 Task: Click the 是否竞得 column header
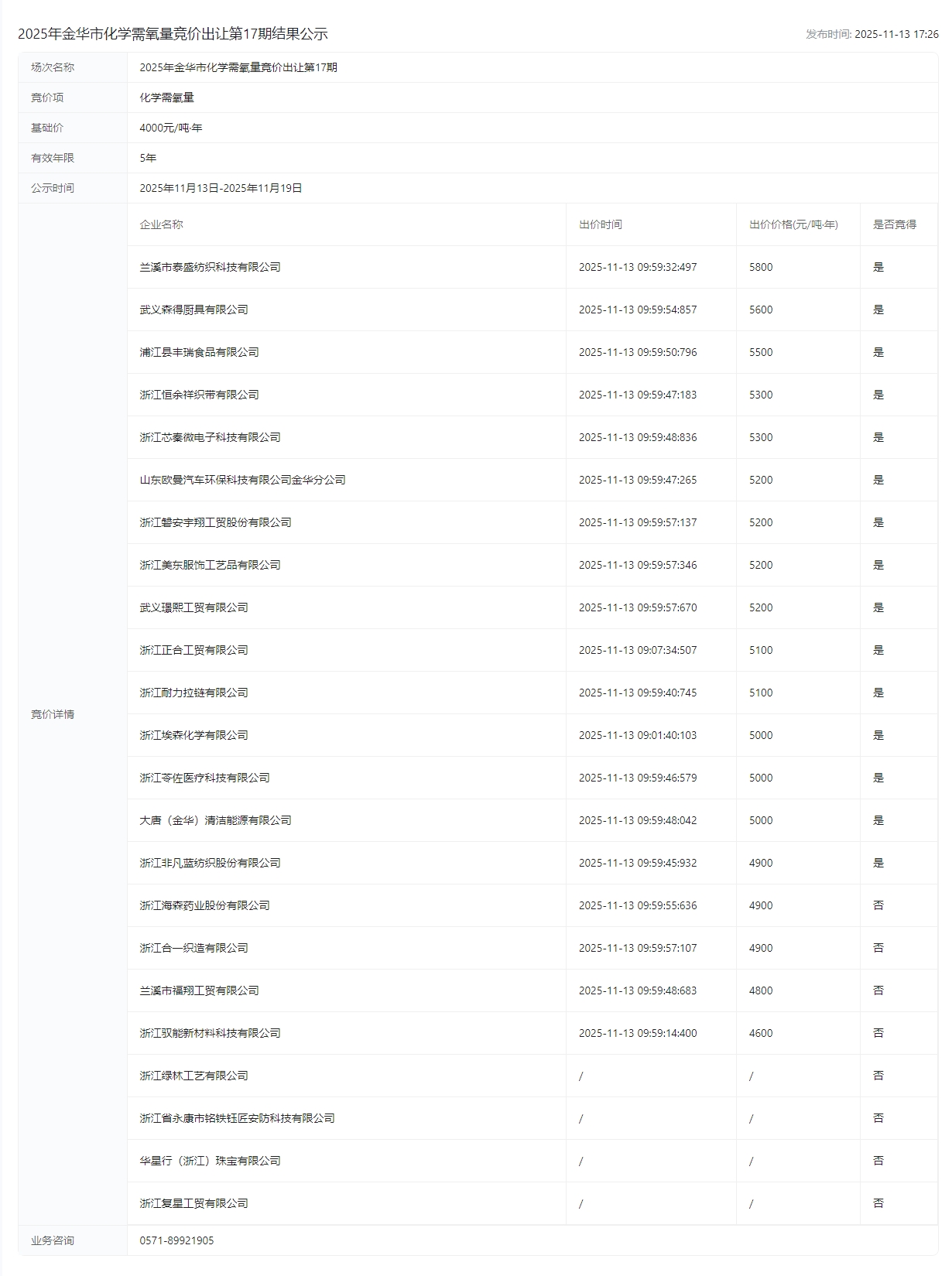(894, 224)
